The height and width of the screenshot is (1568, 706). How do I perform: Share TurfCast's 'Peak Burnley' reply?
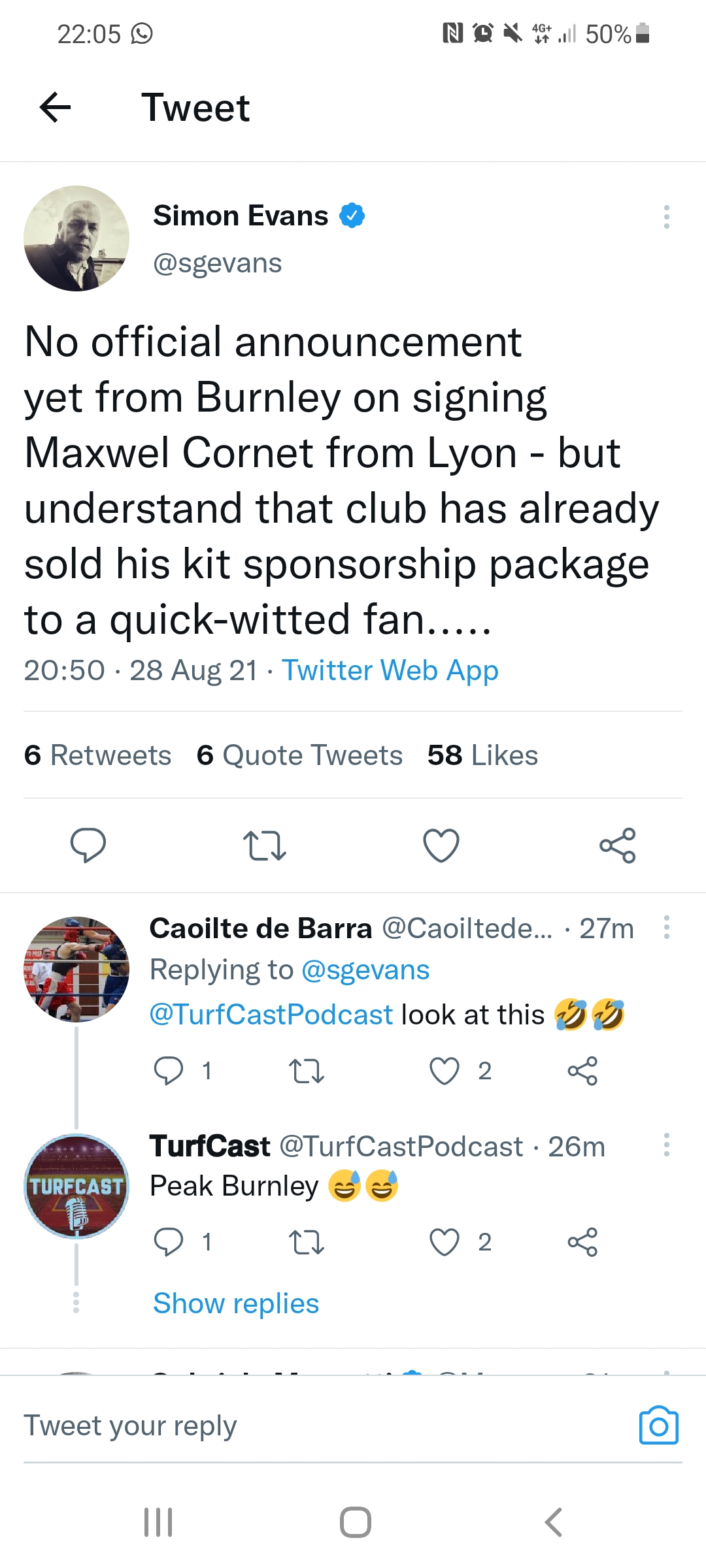coord(582,1242)
